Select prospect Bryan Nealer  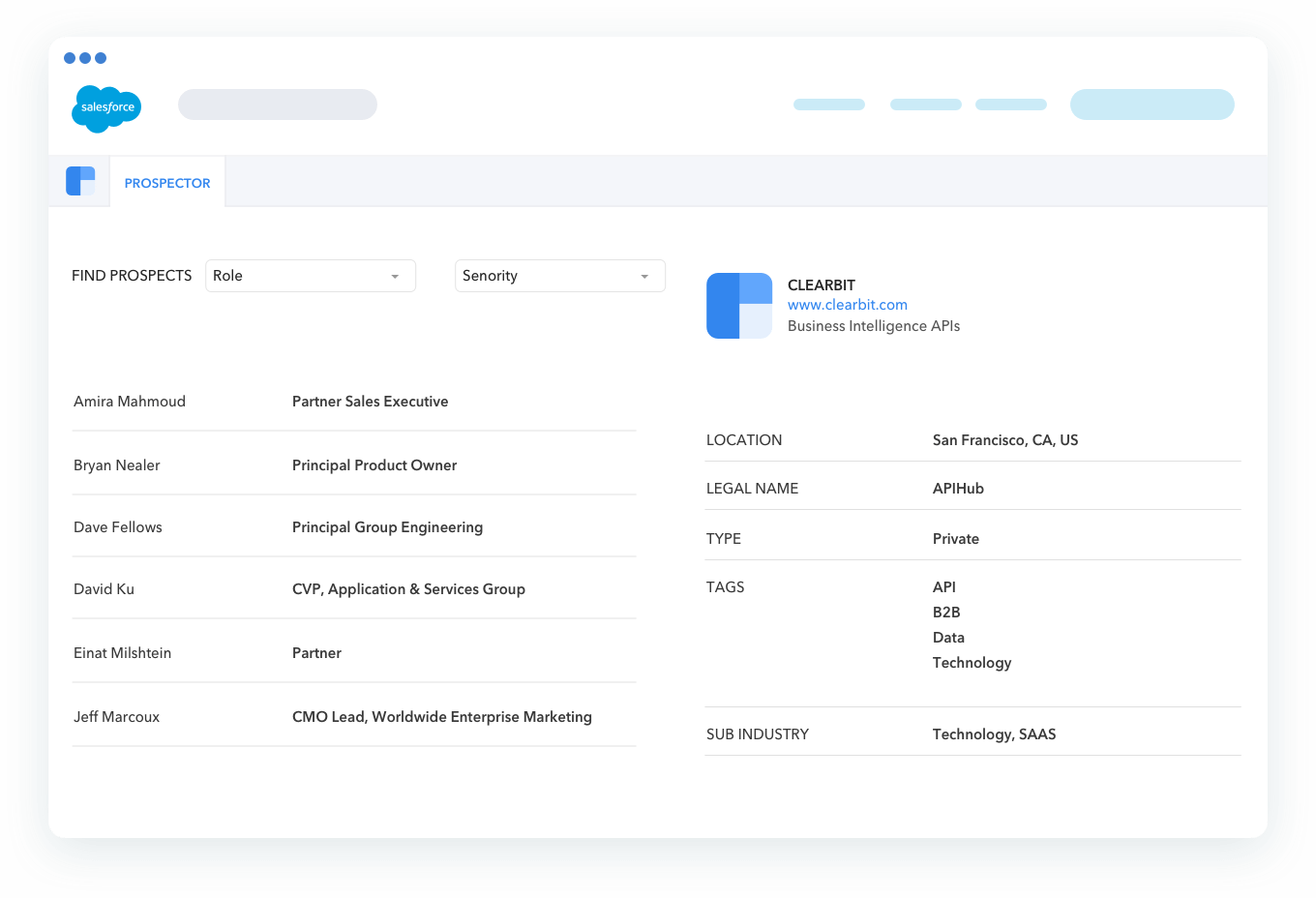point(117,465)
